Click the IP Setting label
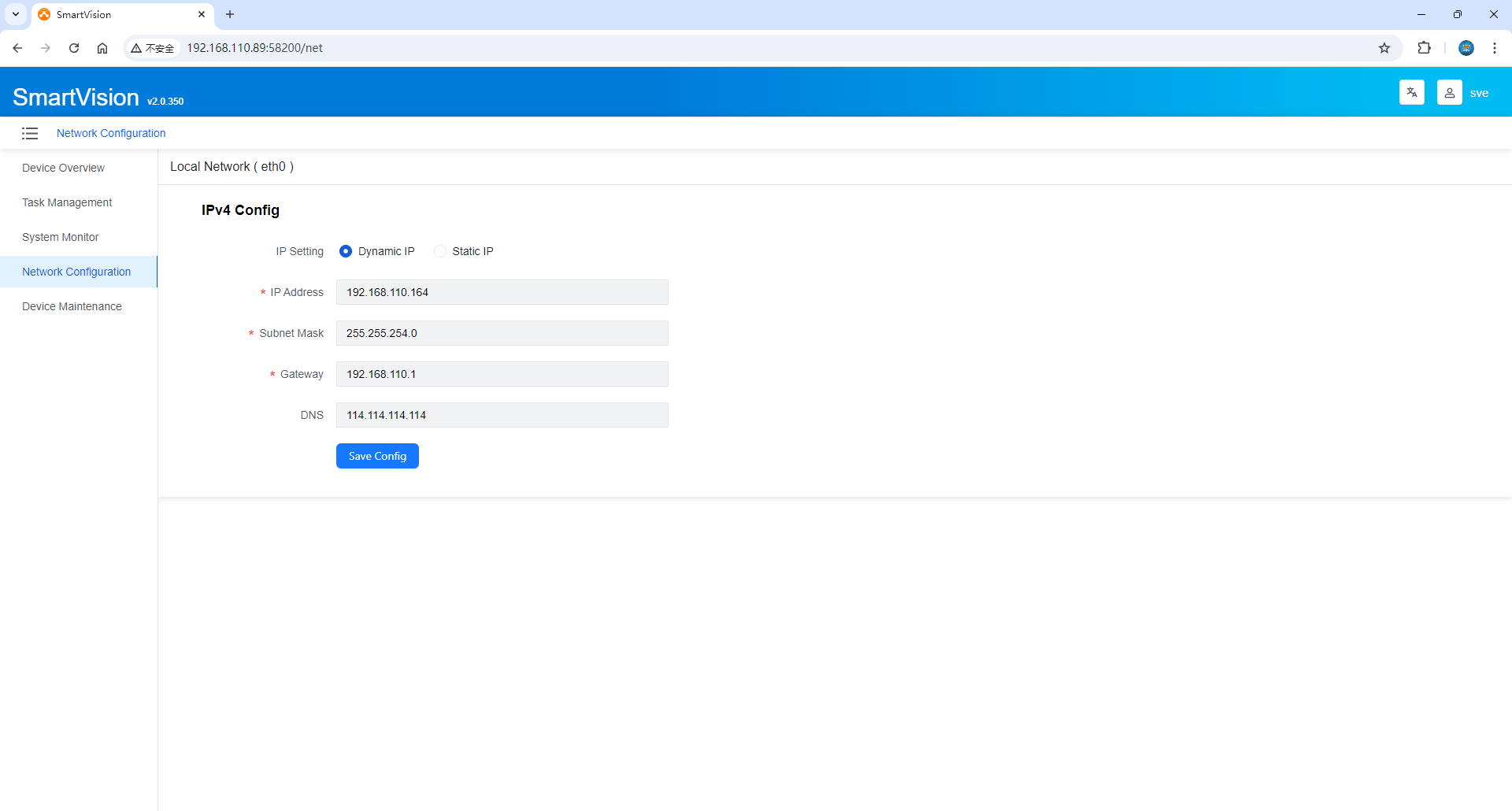 pyautogui.click(x=299, y=251)
